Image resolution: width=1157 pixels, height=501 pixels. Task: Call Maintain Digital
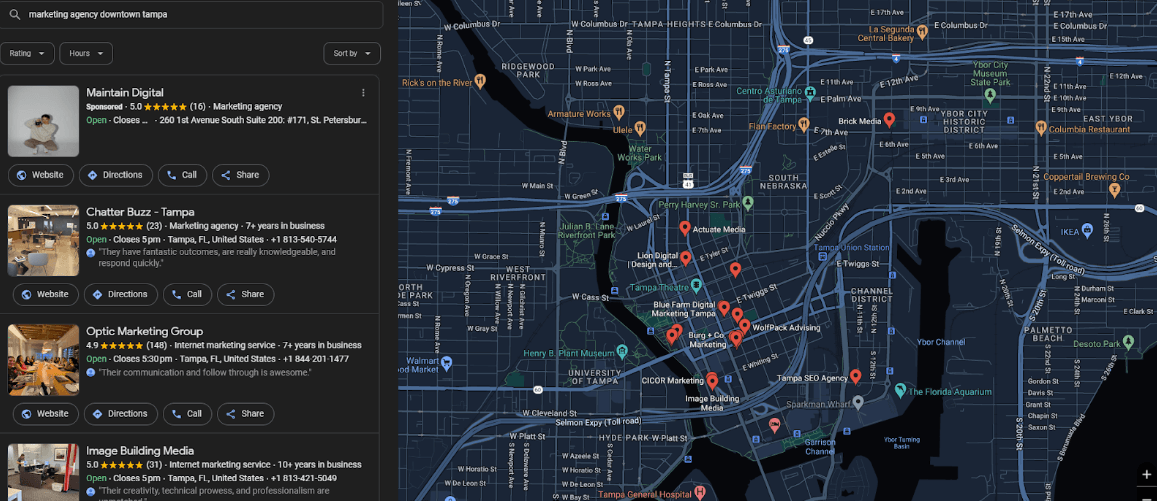click(182, 175)
